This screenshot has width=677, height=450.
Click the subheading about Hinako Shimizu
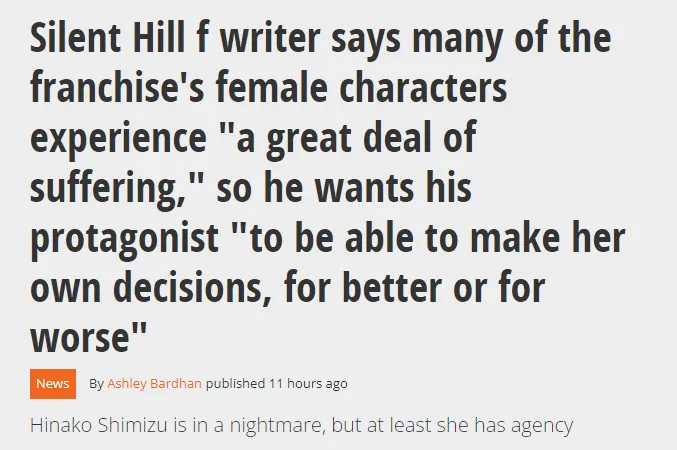pyautogui.click(x=301, y=425)
